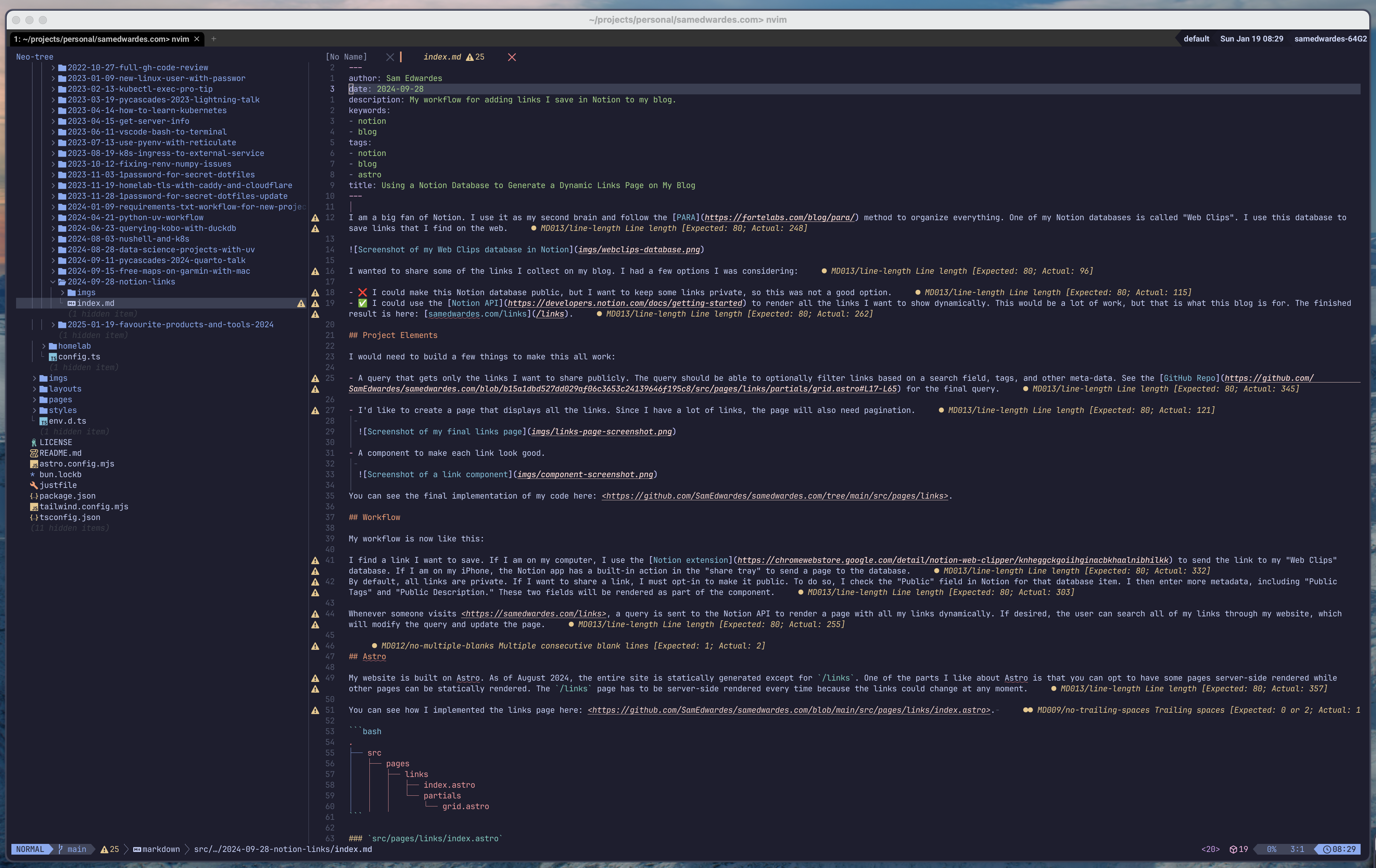Click the warning triangle on index.md tree item
The height and width of the screenshot is (868, 1376).
click(302, 303)
